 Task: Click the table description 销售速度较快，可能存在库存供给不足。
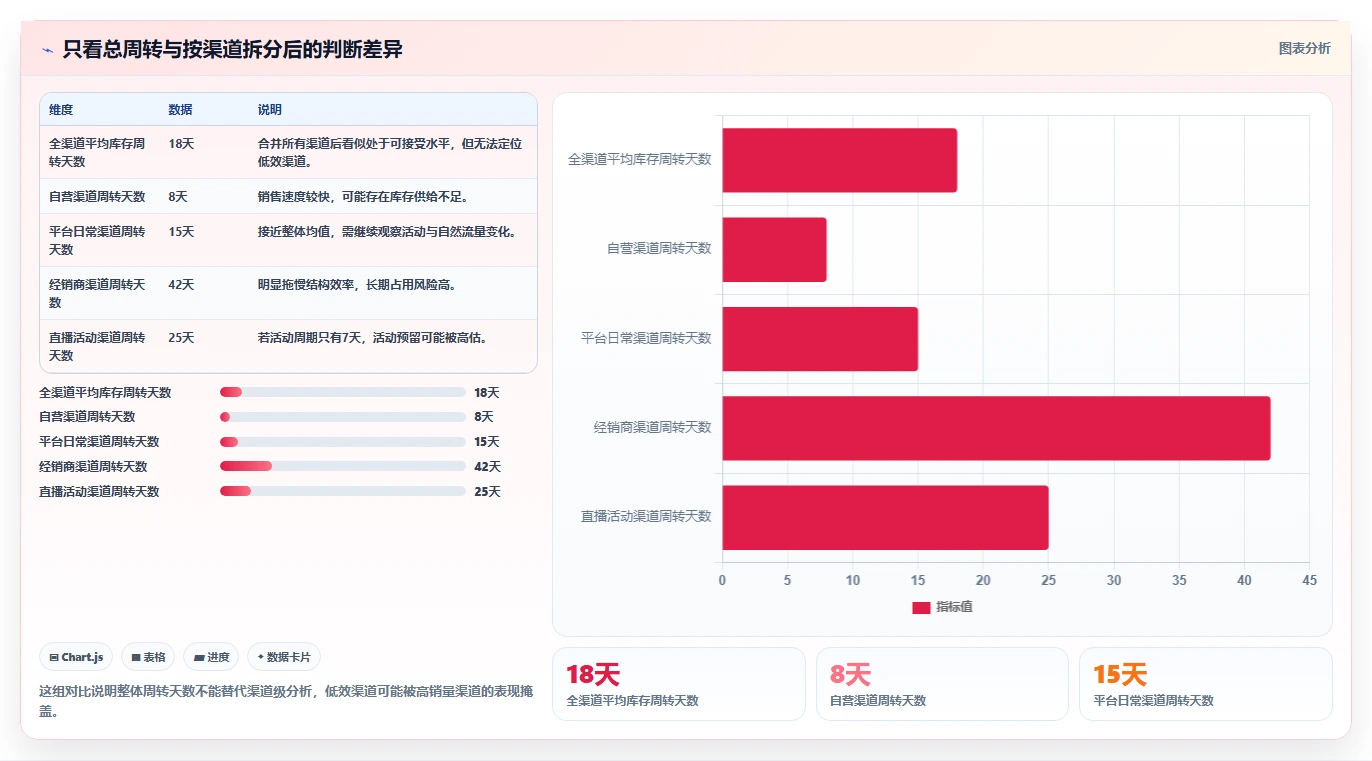click(x=363, y=197)
